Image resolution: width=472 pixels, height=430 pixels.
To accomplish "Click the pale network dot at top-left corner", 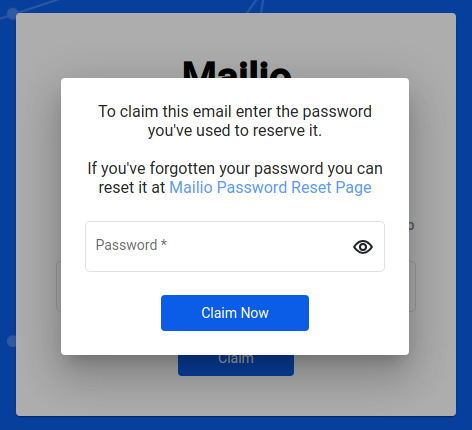I will tap(12, 13).
